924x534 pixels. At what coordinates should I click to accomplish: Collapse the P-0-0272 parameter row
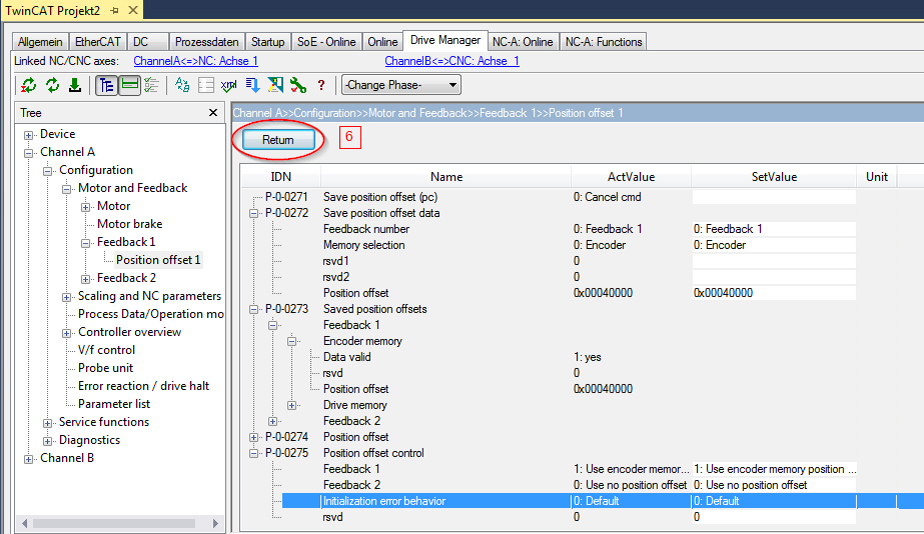click(253, 213)
